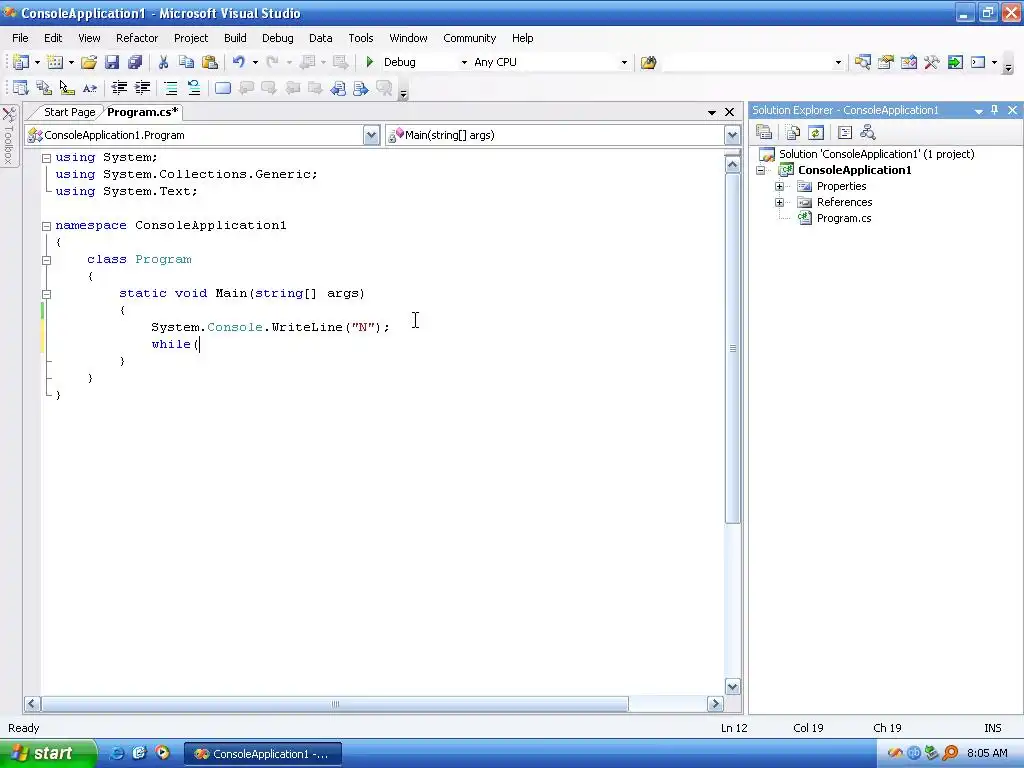Expand the Properties node in Solution Explorer
The height and width of the screenshot is (768, 1024).
point(779,186)
